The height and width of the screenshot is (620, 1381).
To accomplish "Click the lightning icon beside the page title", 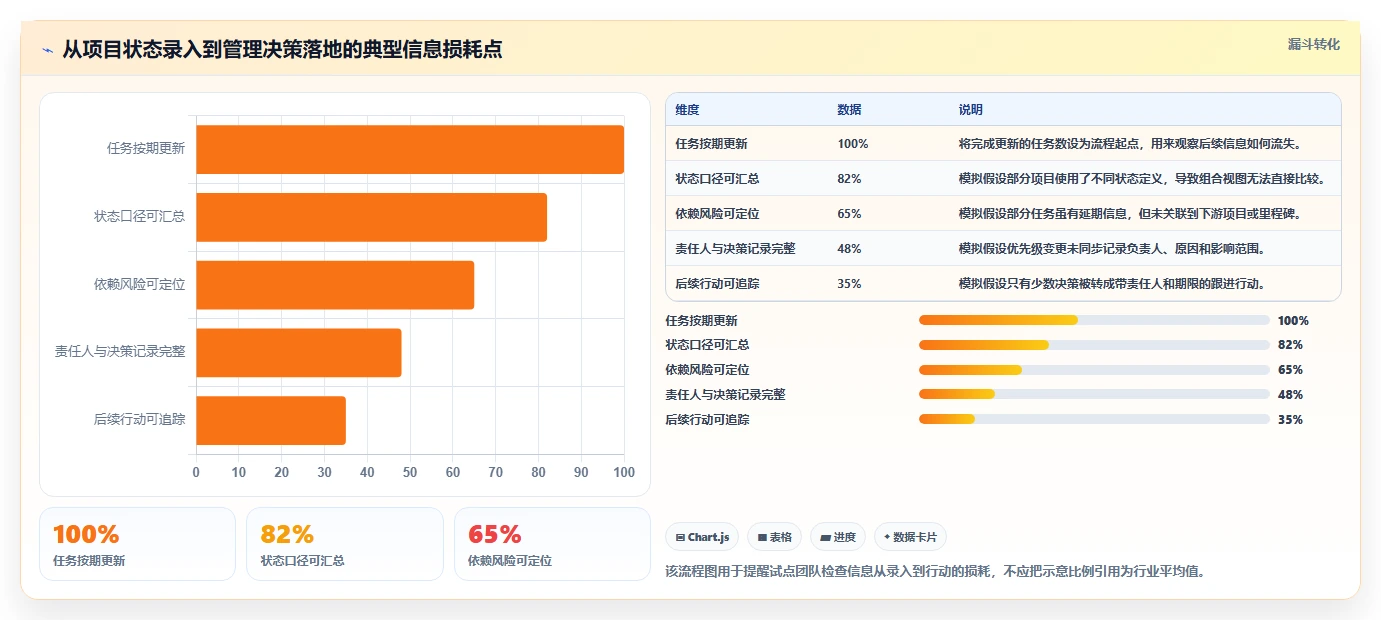I will coord(47,49).
